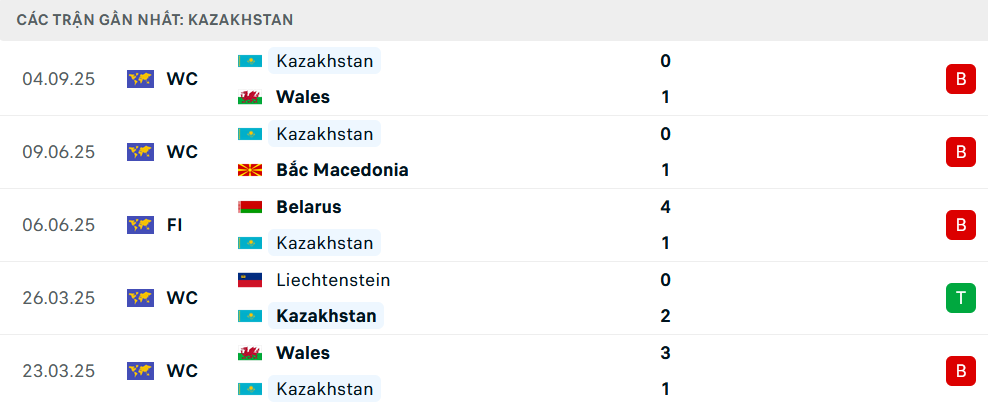988x406 pixels.
Task: Click the competition icon beside the FI label
Action: point(140,225)
